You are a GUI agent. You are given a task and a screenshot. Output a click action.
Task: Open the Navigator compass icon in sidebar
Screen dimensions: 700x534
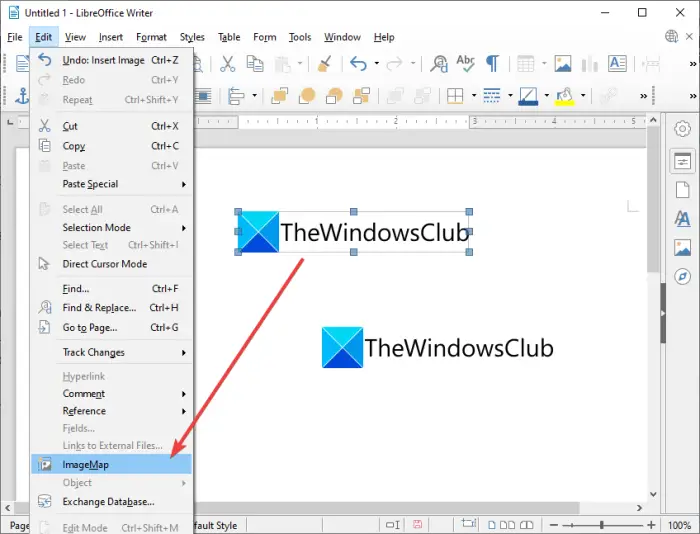(x=682, y=276)
